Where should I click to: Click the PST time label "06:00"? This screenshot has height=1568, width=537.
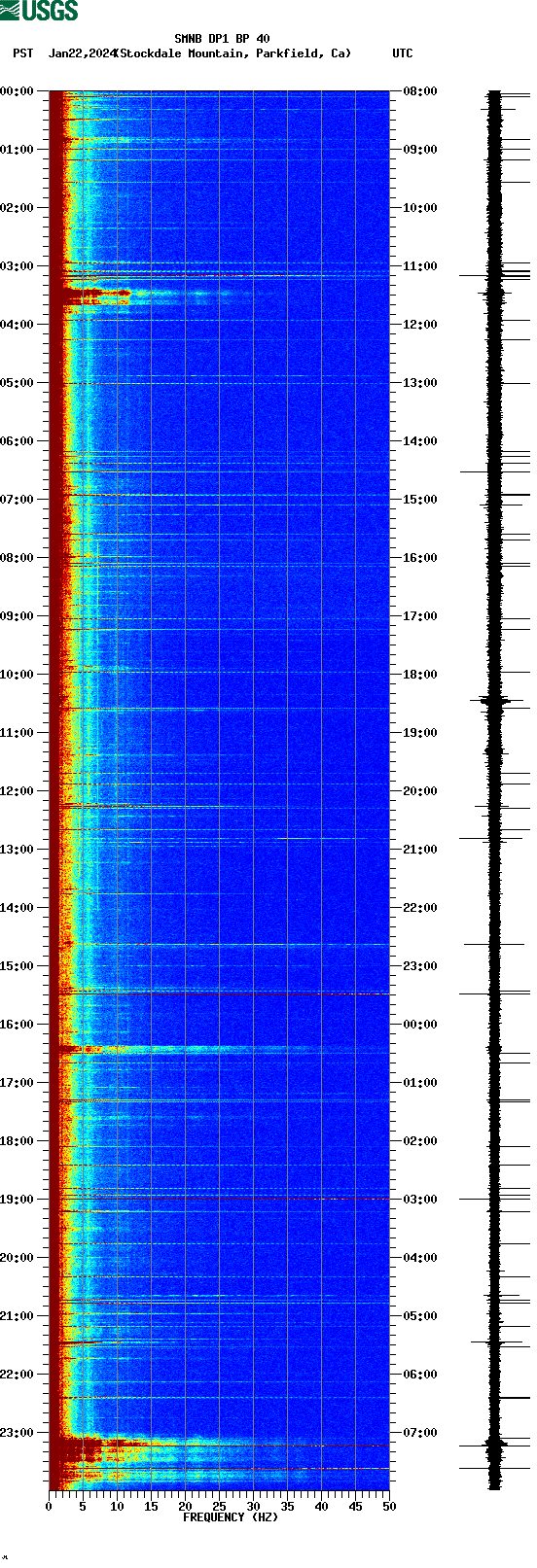[x=18, y=441]
